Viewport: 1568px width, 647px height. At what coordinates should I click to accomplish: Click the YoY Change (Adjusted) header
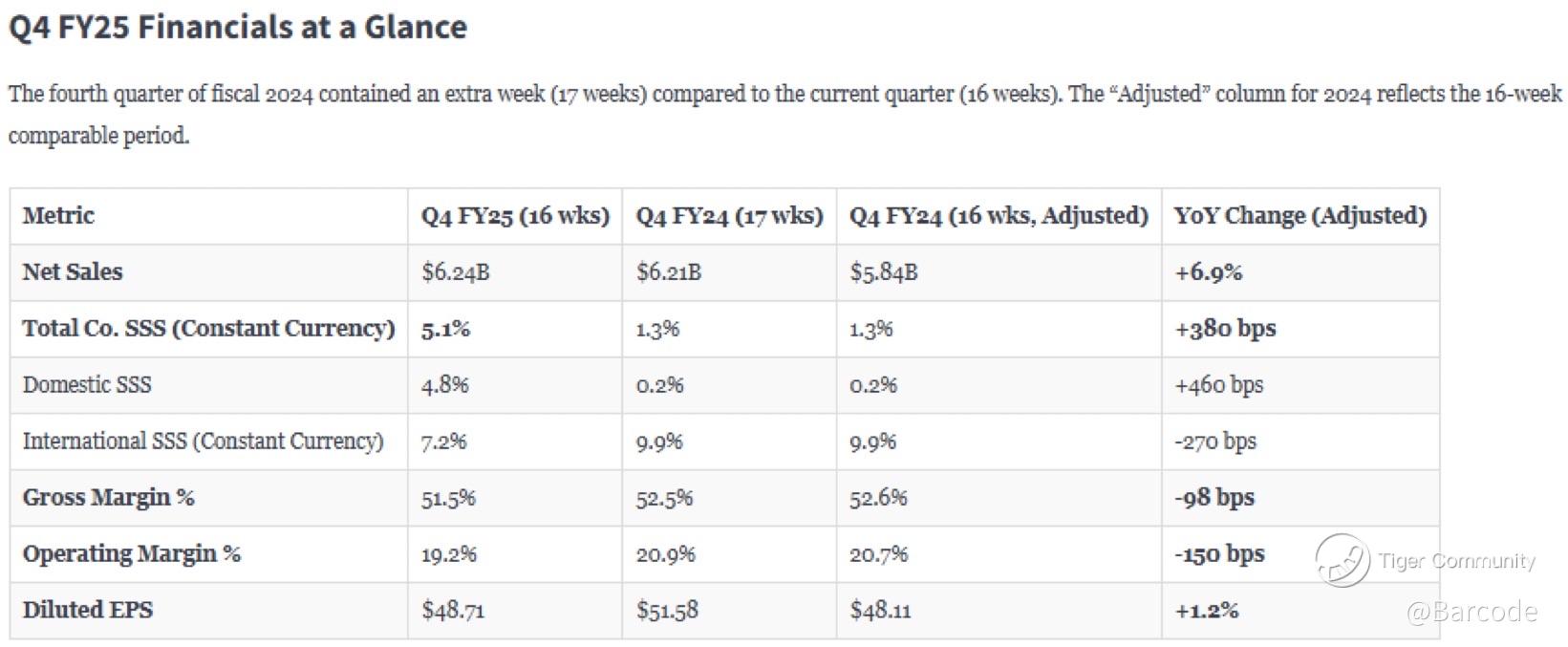pos(1300,216)
